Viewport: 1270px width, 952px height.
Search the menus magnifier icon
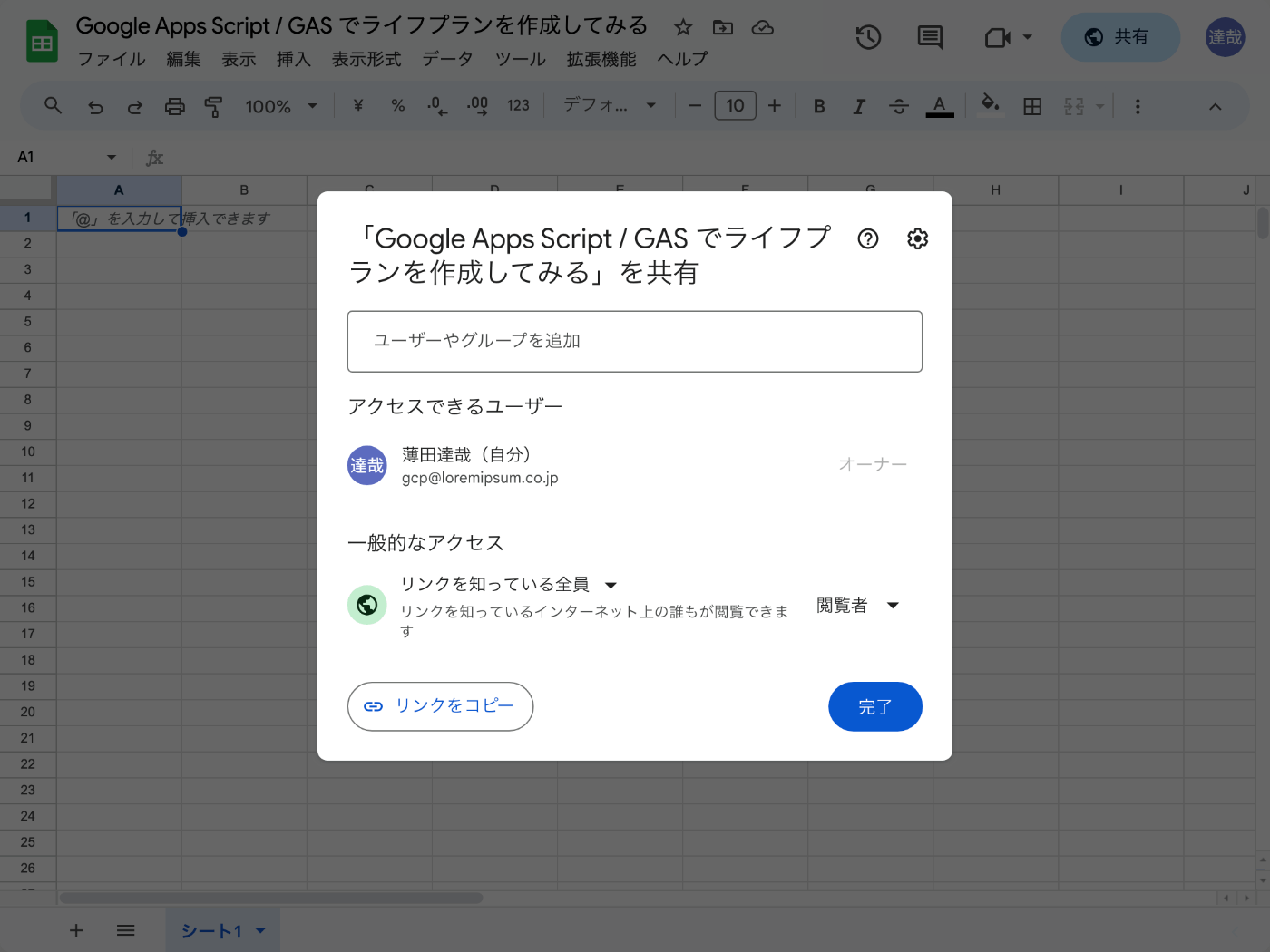pos(54,106)
